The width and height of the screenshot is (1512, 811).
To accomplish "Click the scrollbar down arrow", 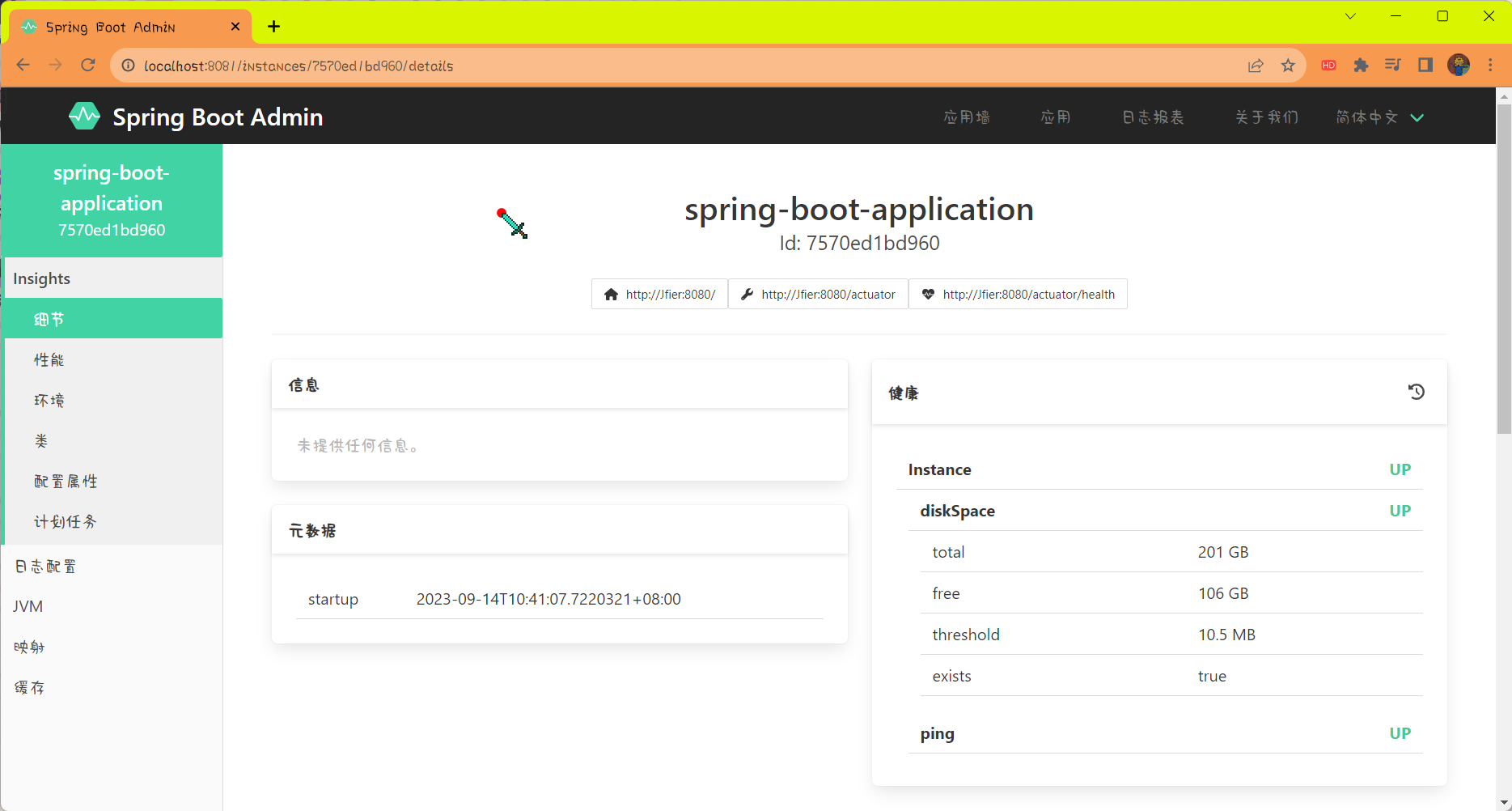I will [1504, 803].
